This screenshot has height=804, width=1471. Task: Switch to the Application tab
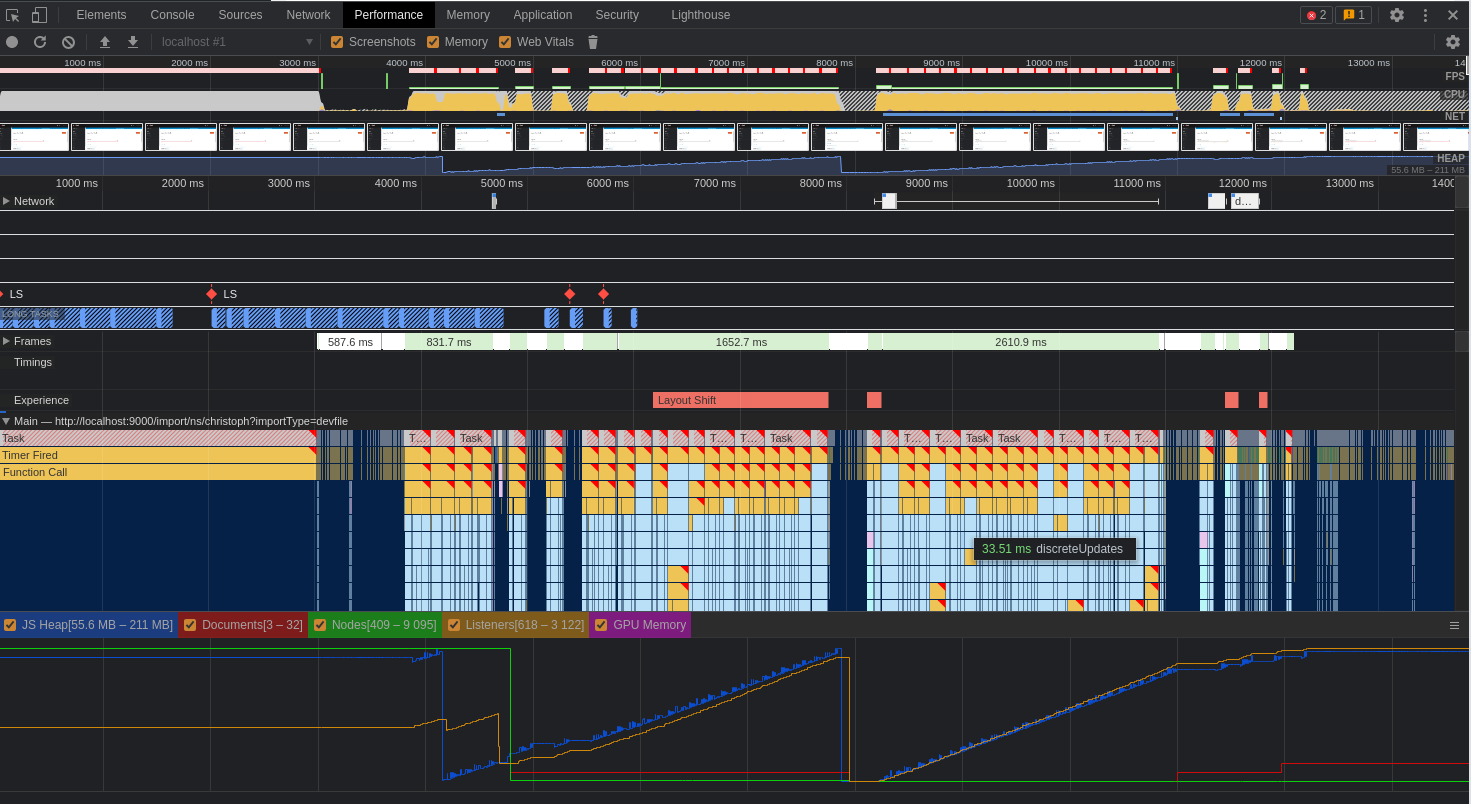coord(543,15)
